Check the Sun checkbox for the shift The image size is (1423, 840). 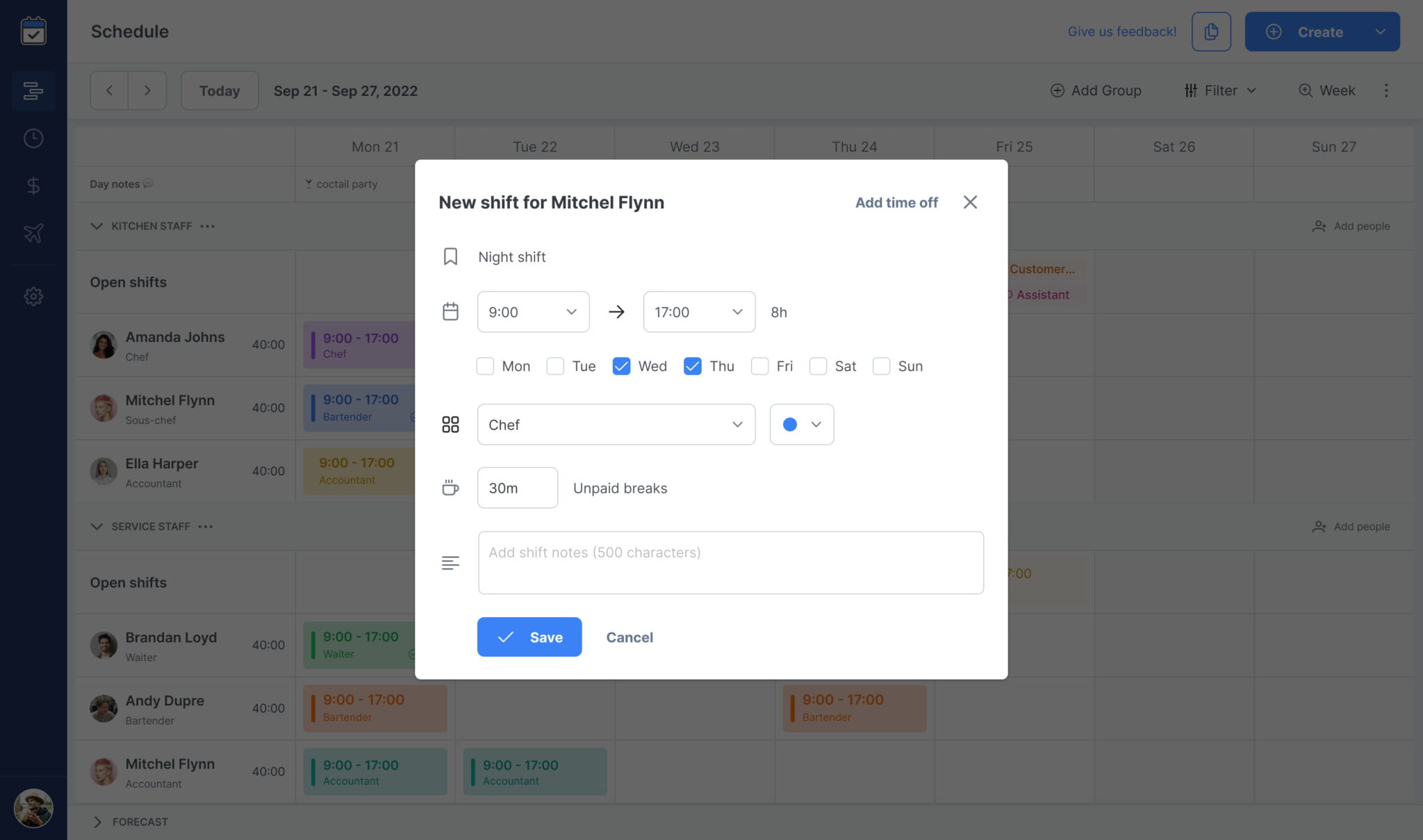point(881,366)
